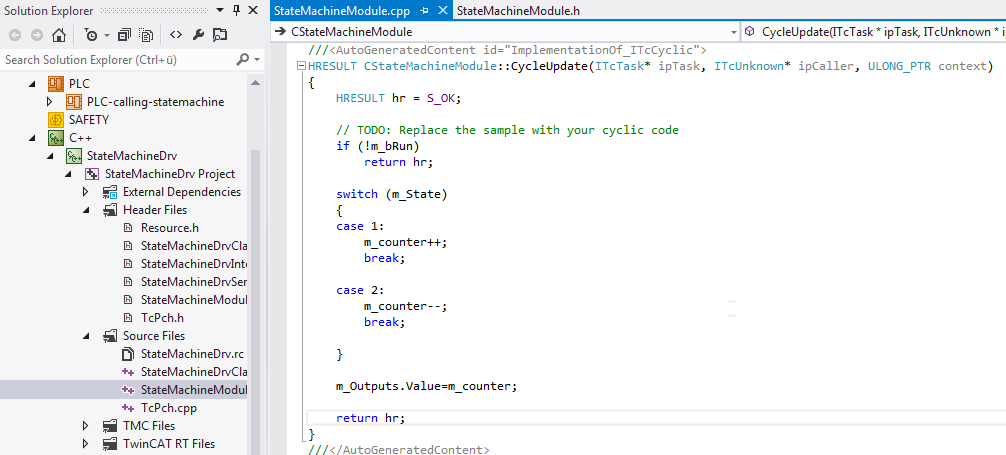Click the Collapse All icon in Solution Explorer

[x=124, y=35]
